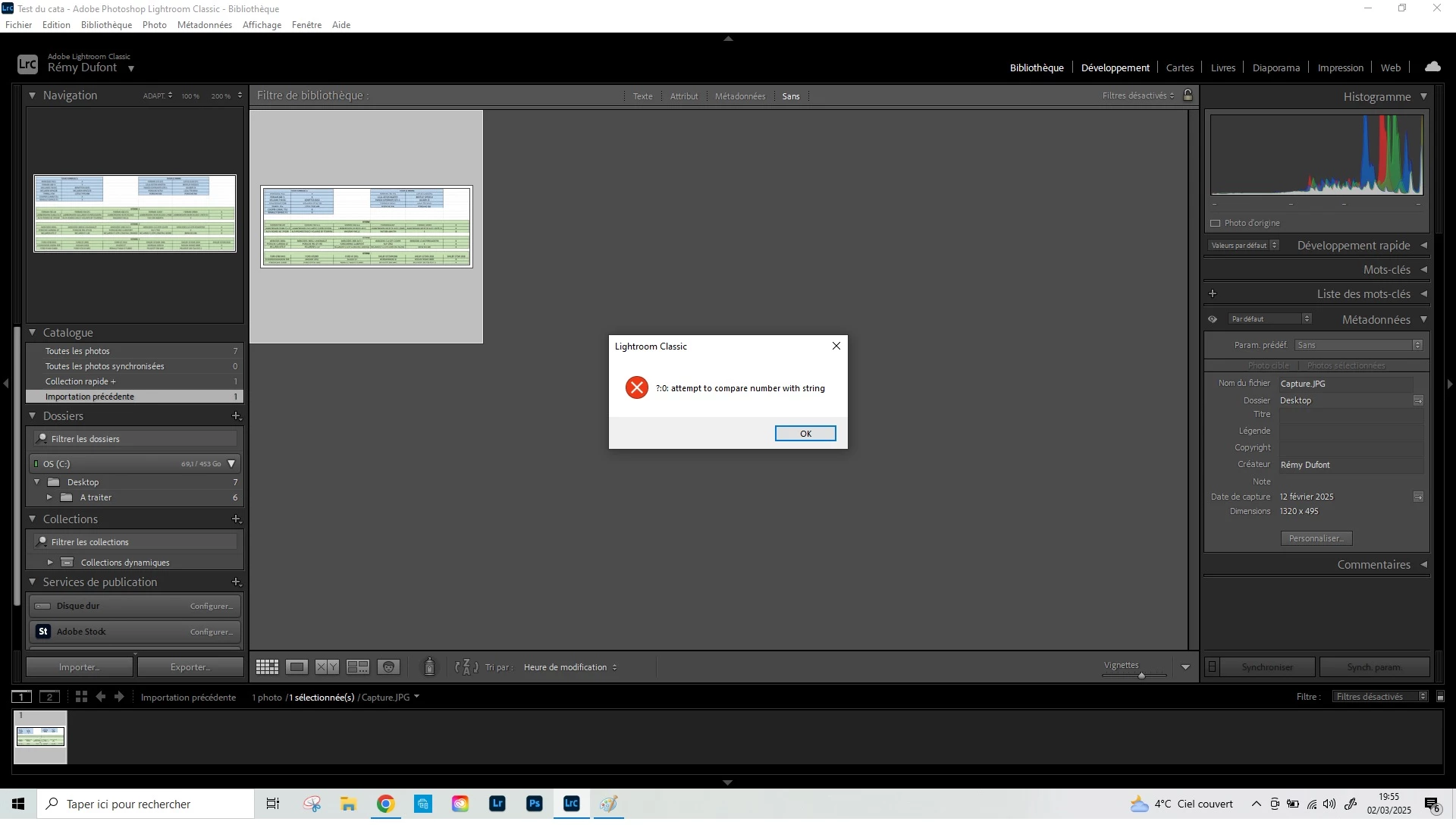Open Compare XY view
1456x831 pixels.
coord(327,667)
